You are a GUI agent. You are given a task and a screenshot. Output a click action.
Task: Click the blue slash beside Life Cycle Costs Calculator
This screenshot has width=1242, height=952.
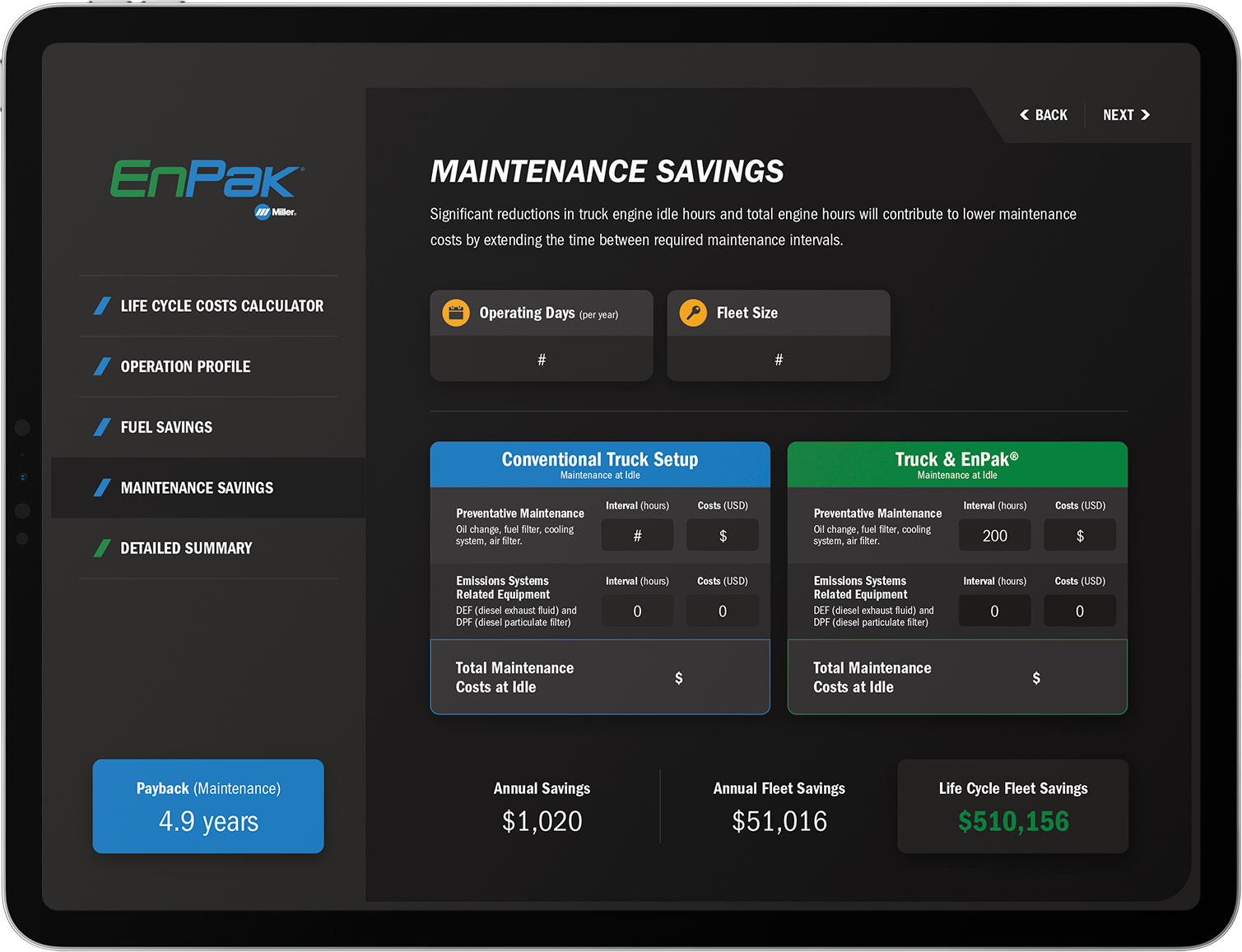click(x=102, y=306)
